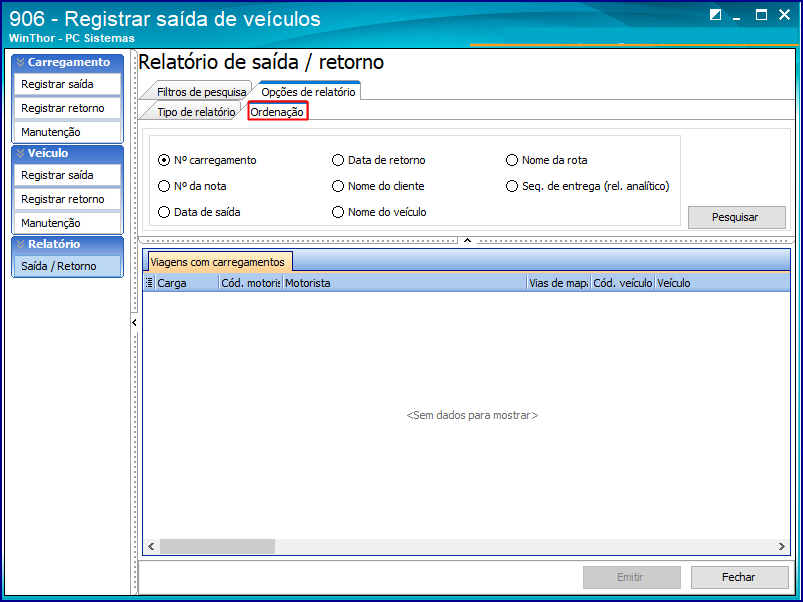Collapse the left sidebar with the arrow
The height and width of the screenshot is (602, 803).
(134, 322)
